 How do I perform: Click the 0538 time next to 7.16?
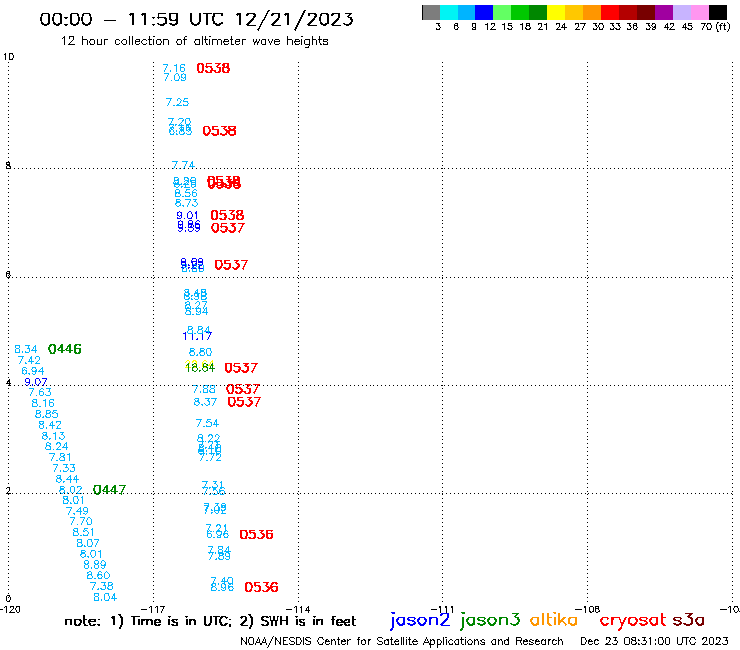(213, 68)
